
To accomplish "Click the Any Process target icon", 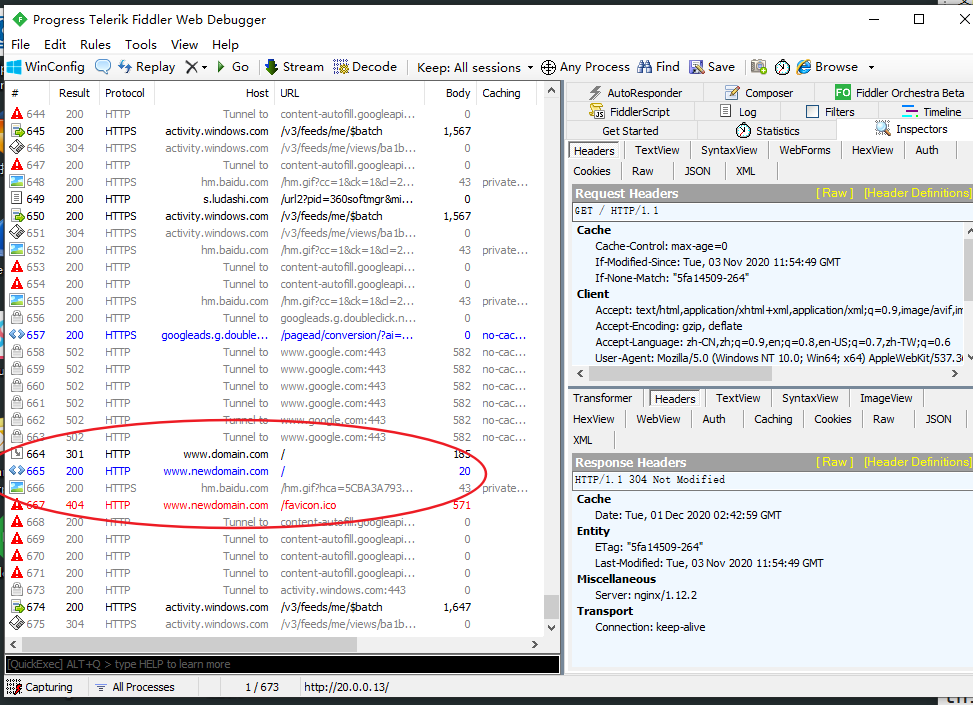I will [549, 67].
